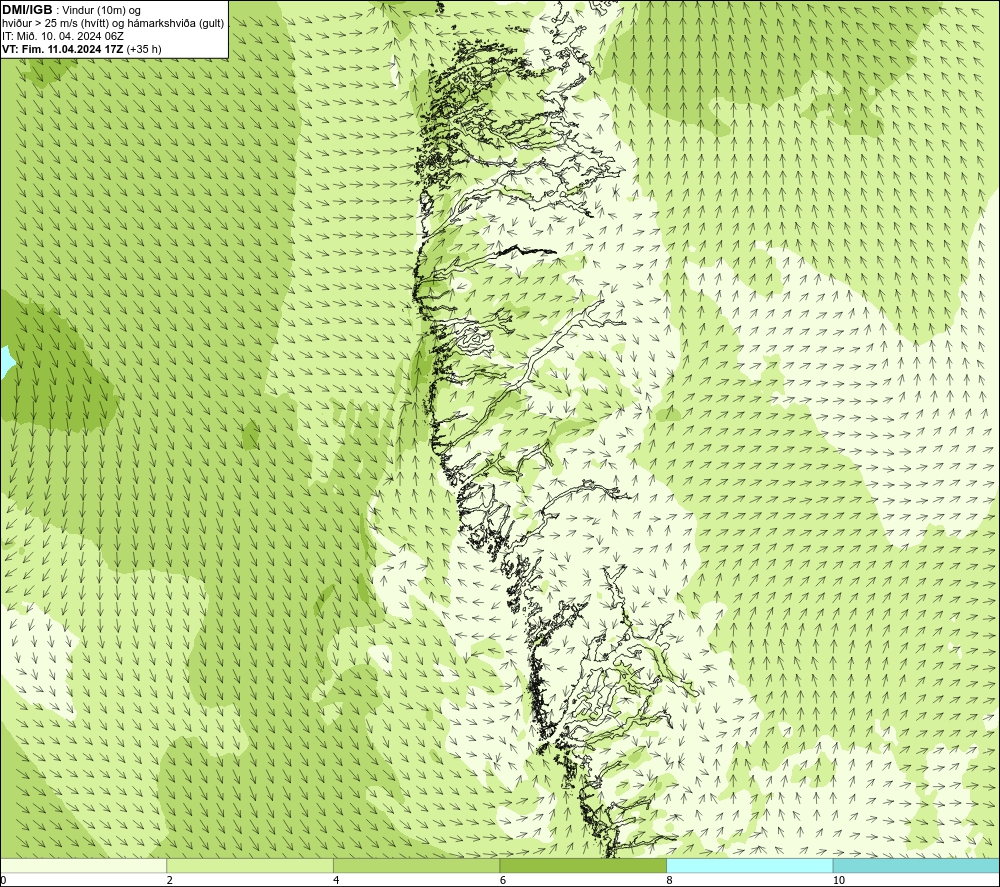Click the legend label '6'

[x=503, y=880]
